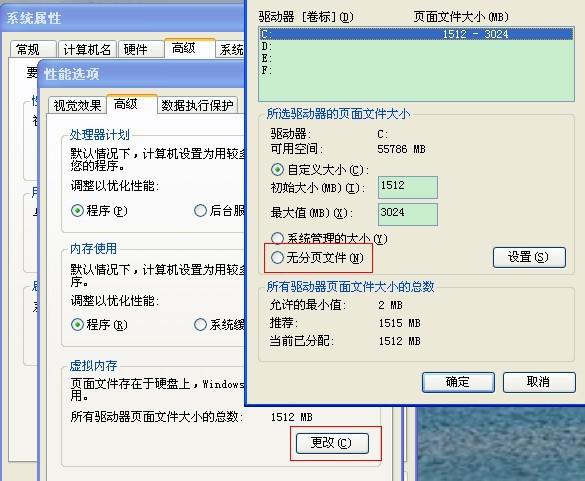Select drive D: in the list
Viewport: 585px width, 481px height.
click(416, 46)
